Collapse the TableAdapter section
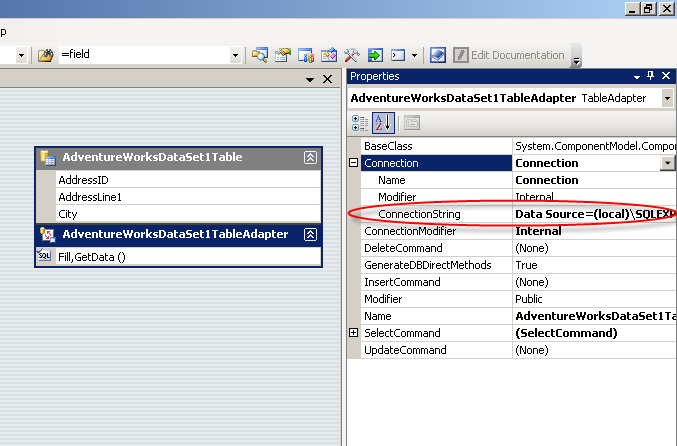The image size is (677, 446). point(310,234)
